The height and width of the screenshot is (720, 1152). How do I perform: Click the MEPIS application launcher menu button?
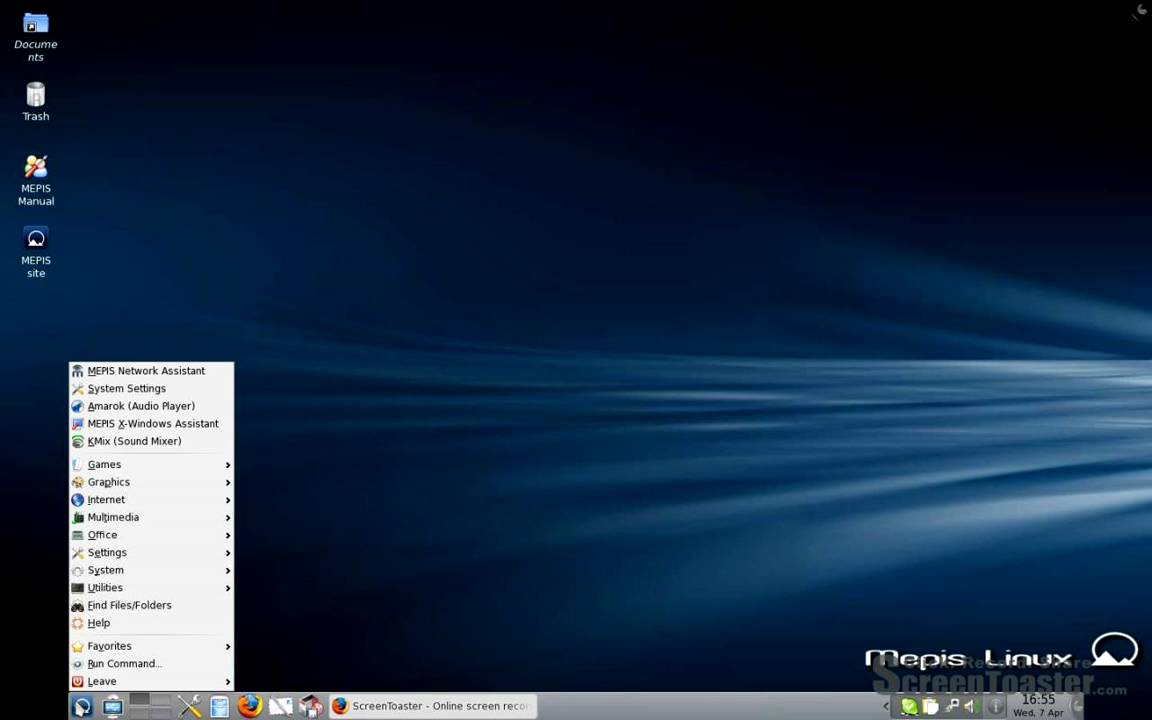tap(82, 707)
